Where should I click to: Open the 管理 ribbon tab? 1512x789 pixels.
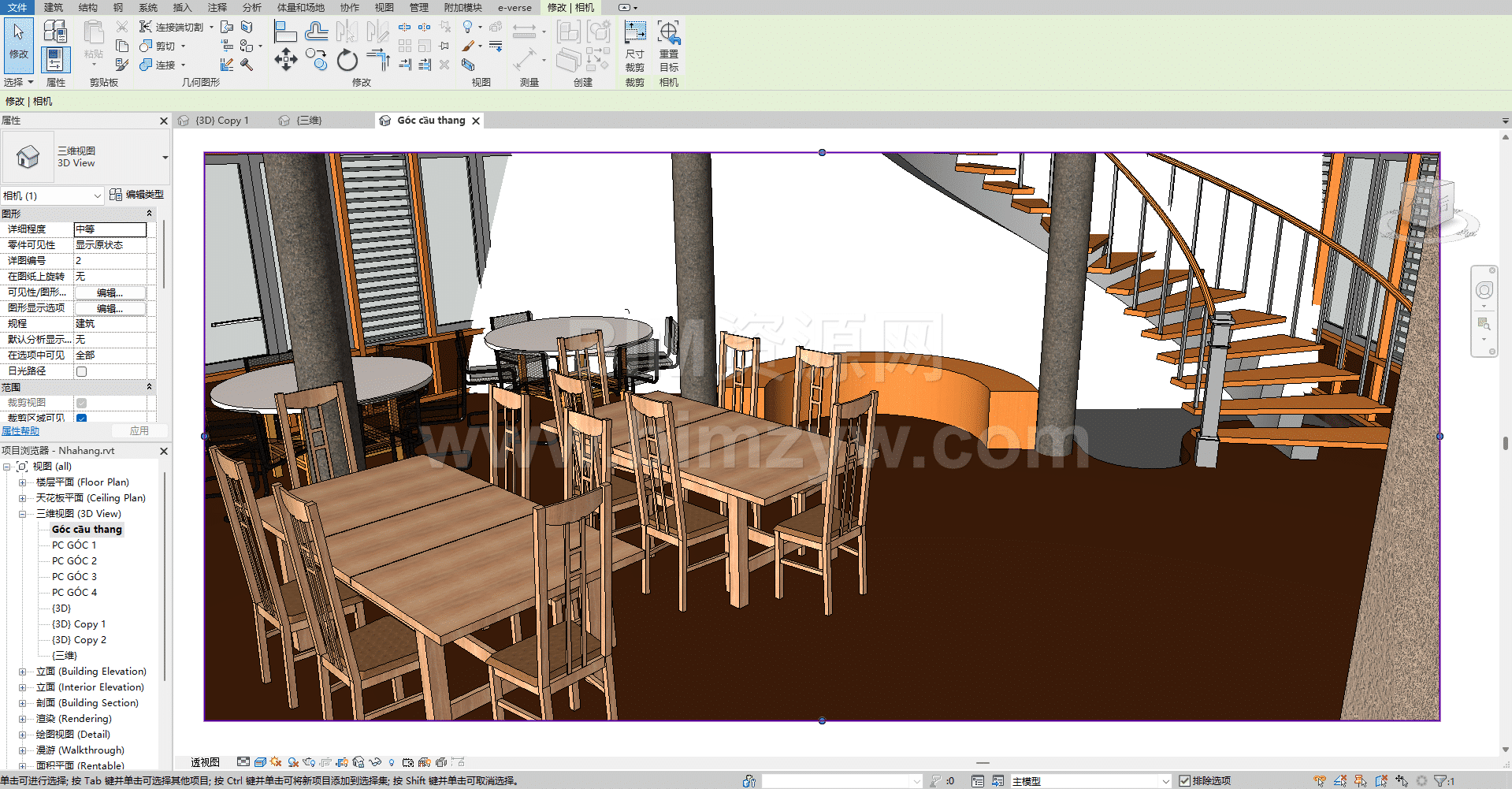(419, 7)
